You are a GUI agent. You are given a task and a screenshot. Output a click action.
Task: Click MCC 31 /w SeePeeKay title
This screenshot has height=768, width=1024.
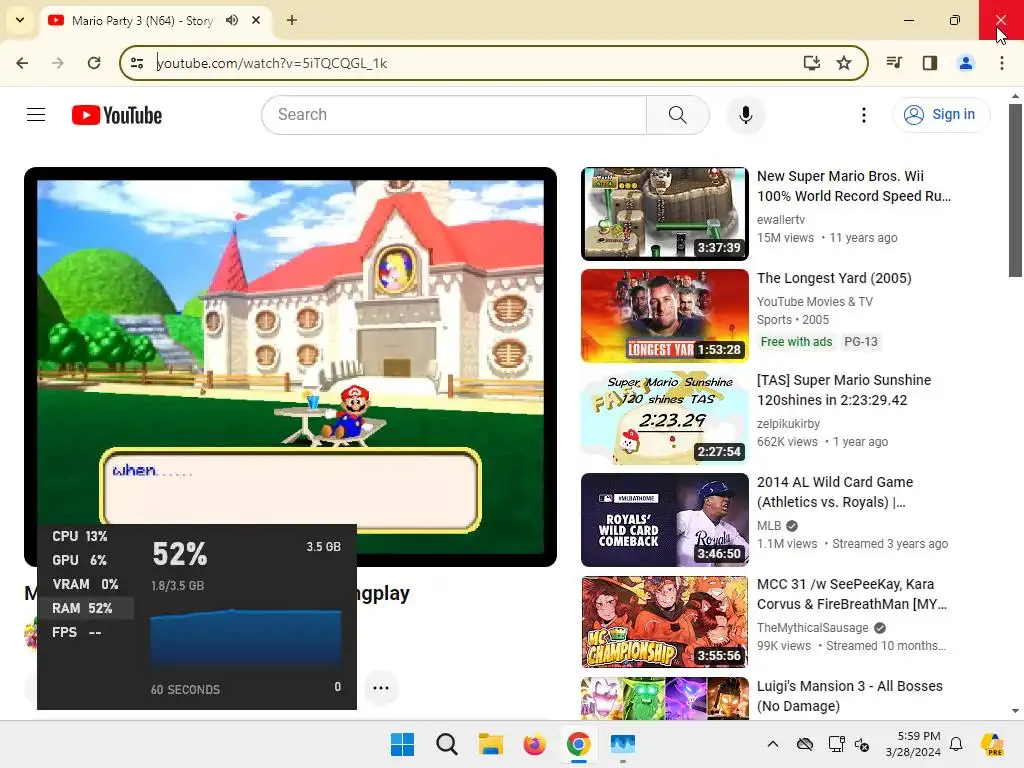[852, 594]
